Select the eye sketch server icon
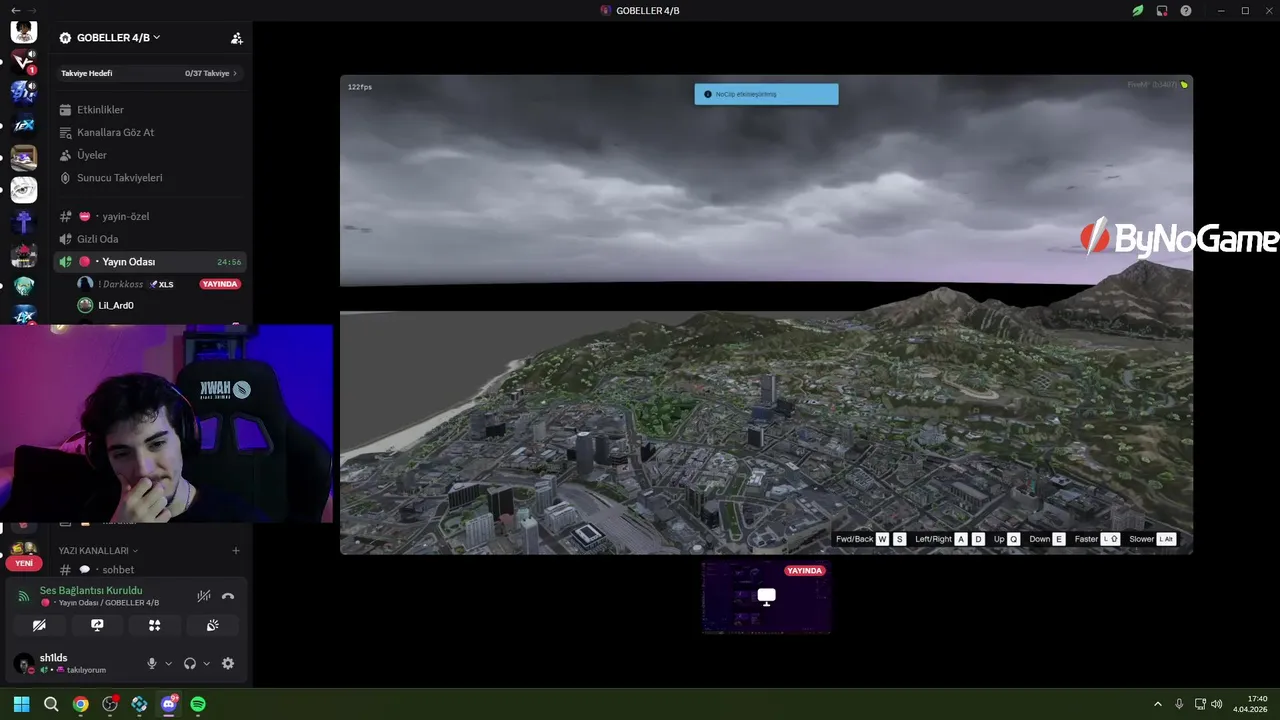 point(24,189)
